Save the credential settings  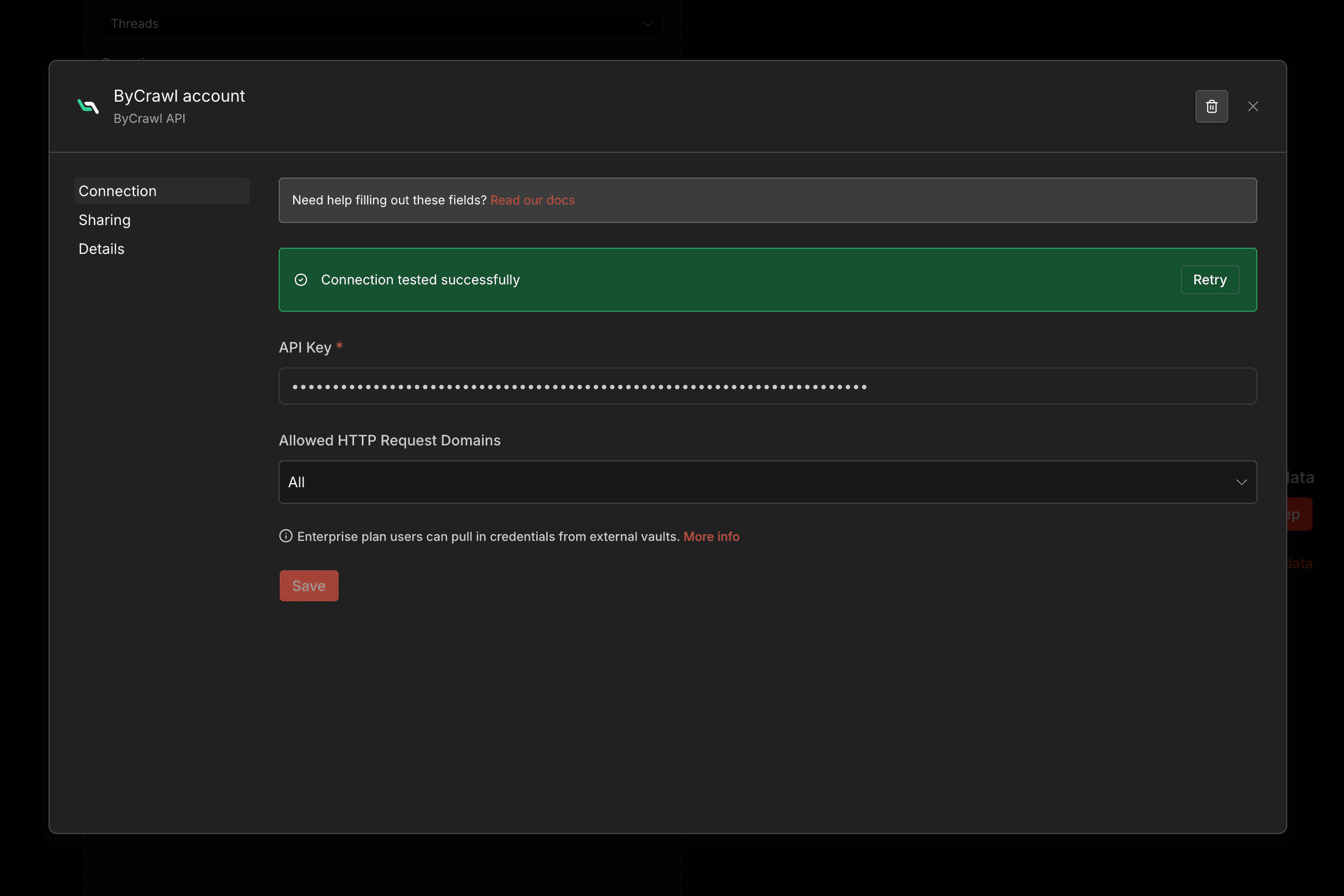click(309, 586)
